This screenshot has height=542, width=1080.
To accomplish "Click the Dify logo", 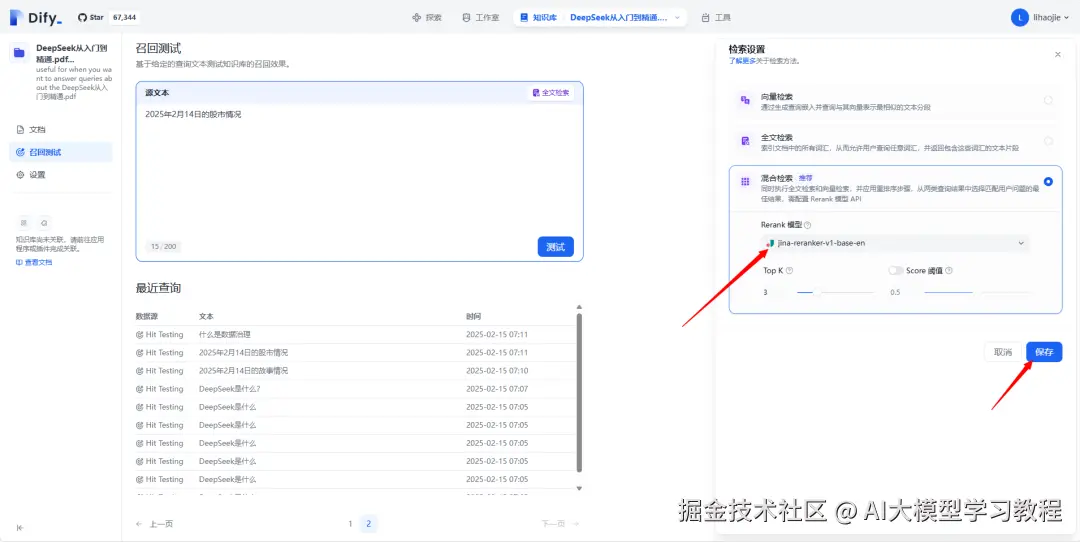I will (35, 17).
